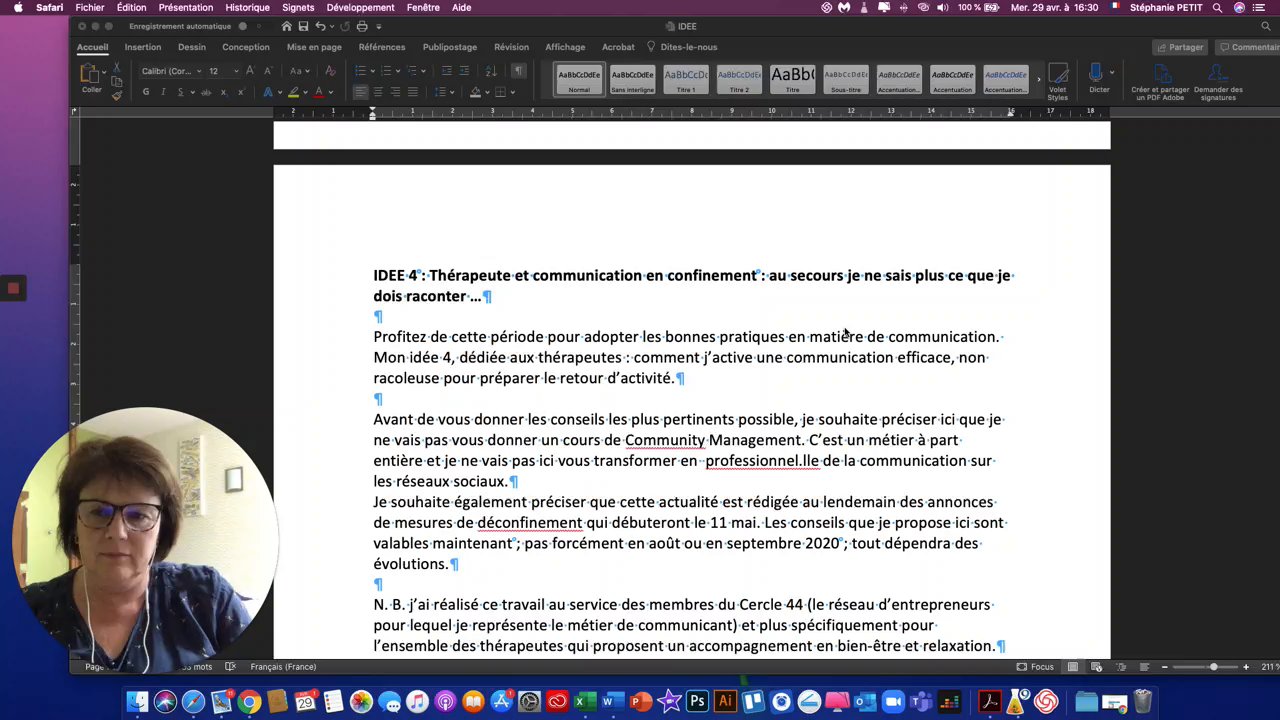Click Demander des signatures

(1218, 82)
